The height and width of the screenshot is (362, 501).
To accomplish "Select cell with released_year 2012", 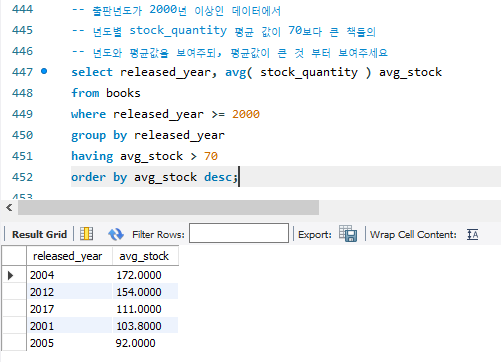I will pyautogui.click(x=70, y=292).
